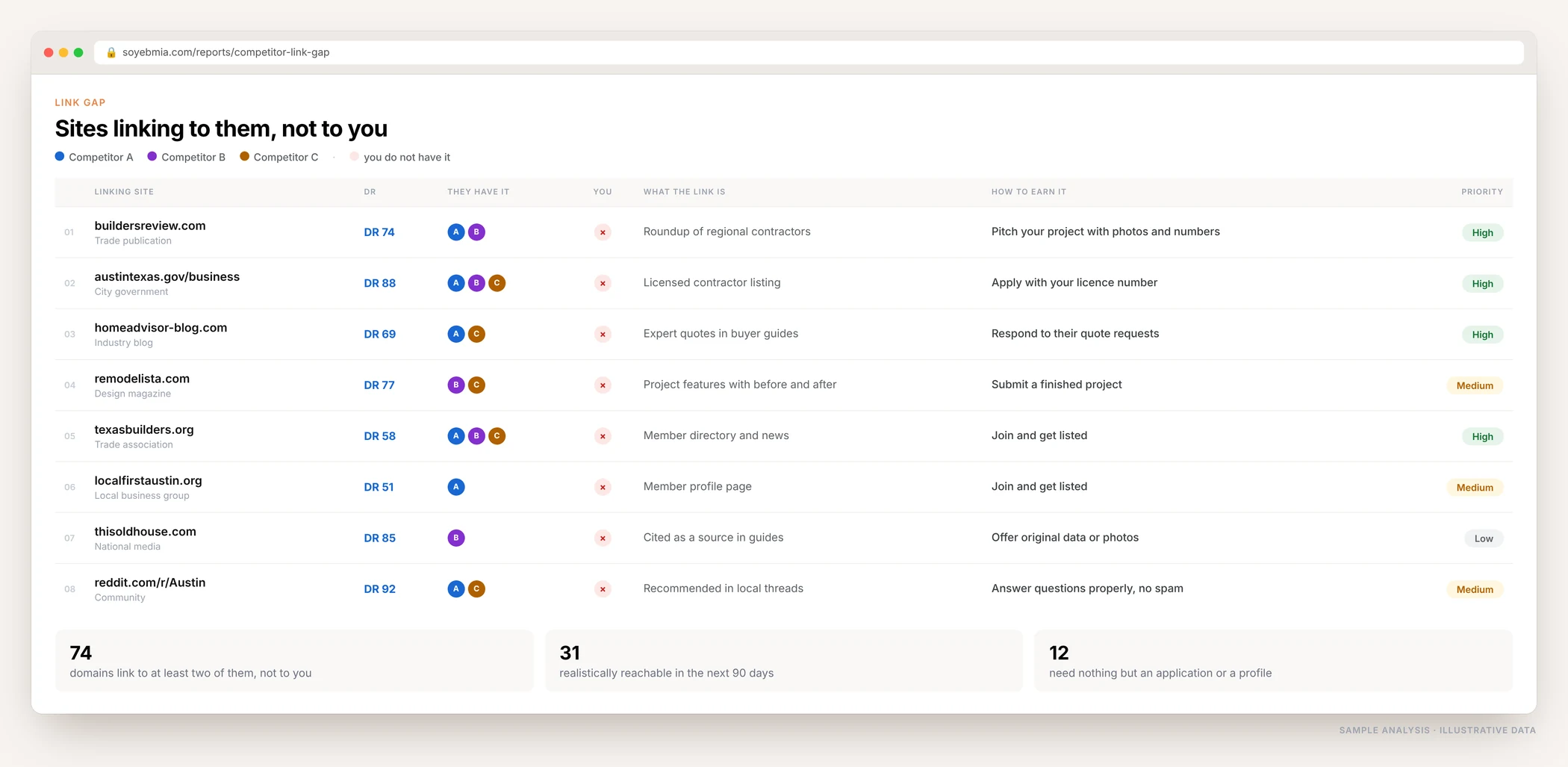Open the homeadvisor-blog.com linking site
The height and width of the screenshot is (767, 1568).
[161, 328]
